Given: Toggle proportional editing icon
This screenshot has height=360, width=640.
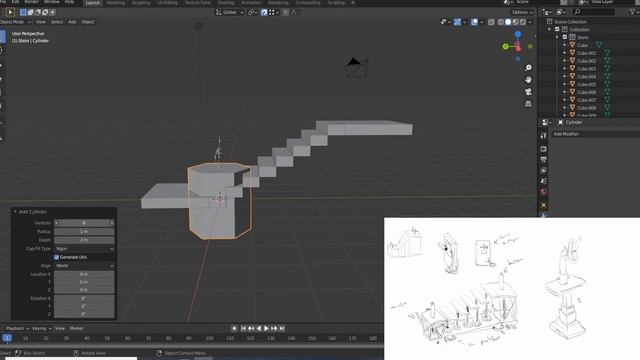Looking at the screenshot, I should 285,12.
